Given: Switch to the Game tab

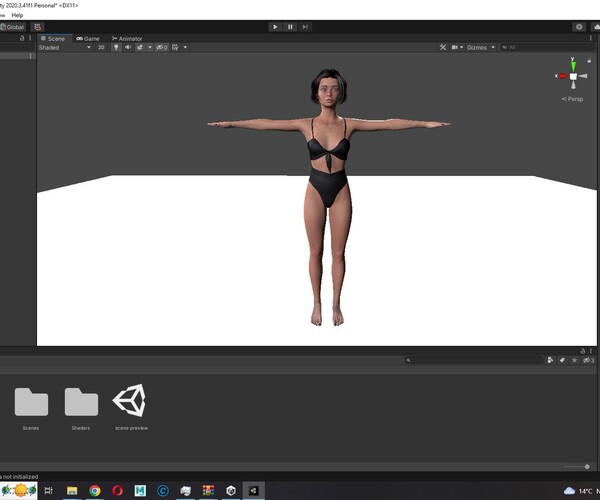Looking at the screenshot, I should pos(88,39).
